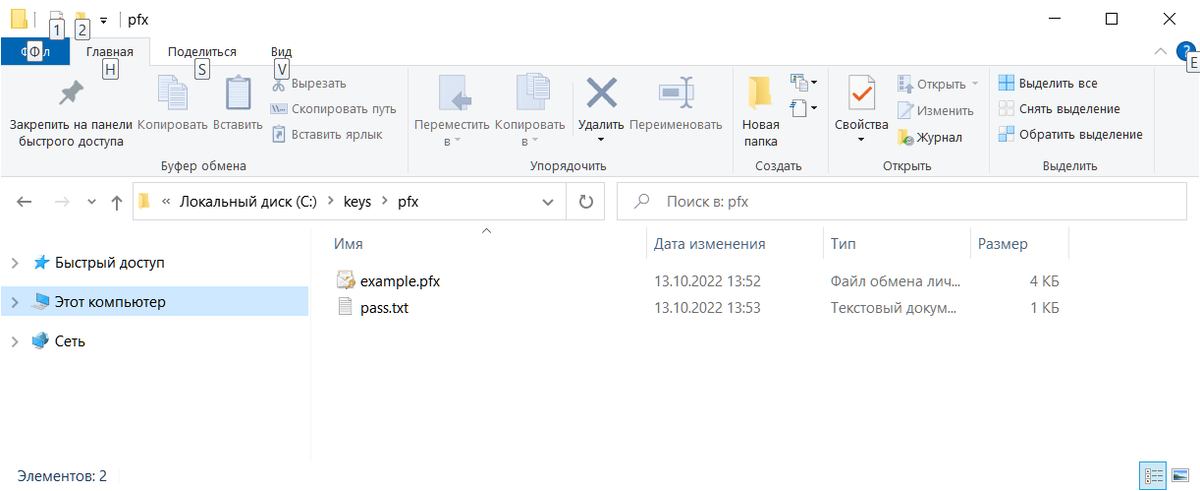1200x491 pixels.
Task: Select Этот компьютер in navigation pane
Action: (110, 301)
